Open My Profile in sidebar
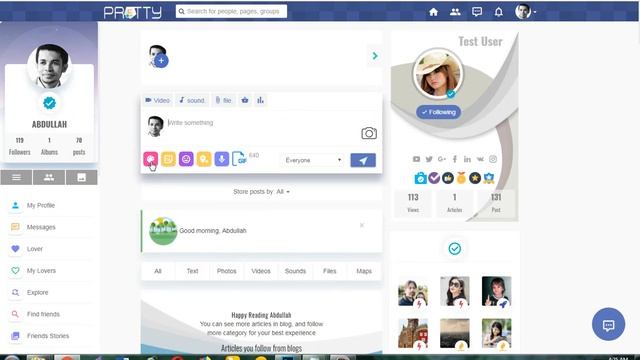Image resolution: width=640 pixels, height=360 pixels. tap(49, 205)
